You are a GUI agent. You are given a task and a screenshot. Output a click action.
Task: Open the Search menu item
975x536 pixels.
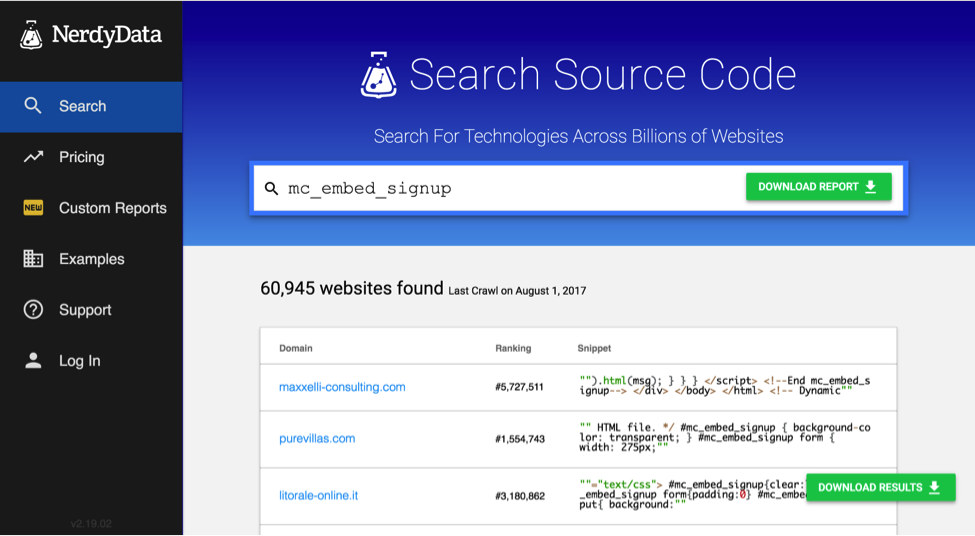(x=91, y=106)
